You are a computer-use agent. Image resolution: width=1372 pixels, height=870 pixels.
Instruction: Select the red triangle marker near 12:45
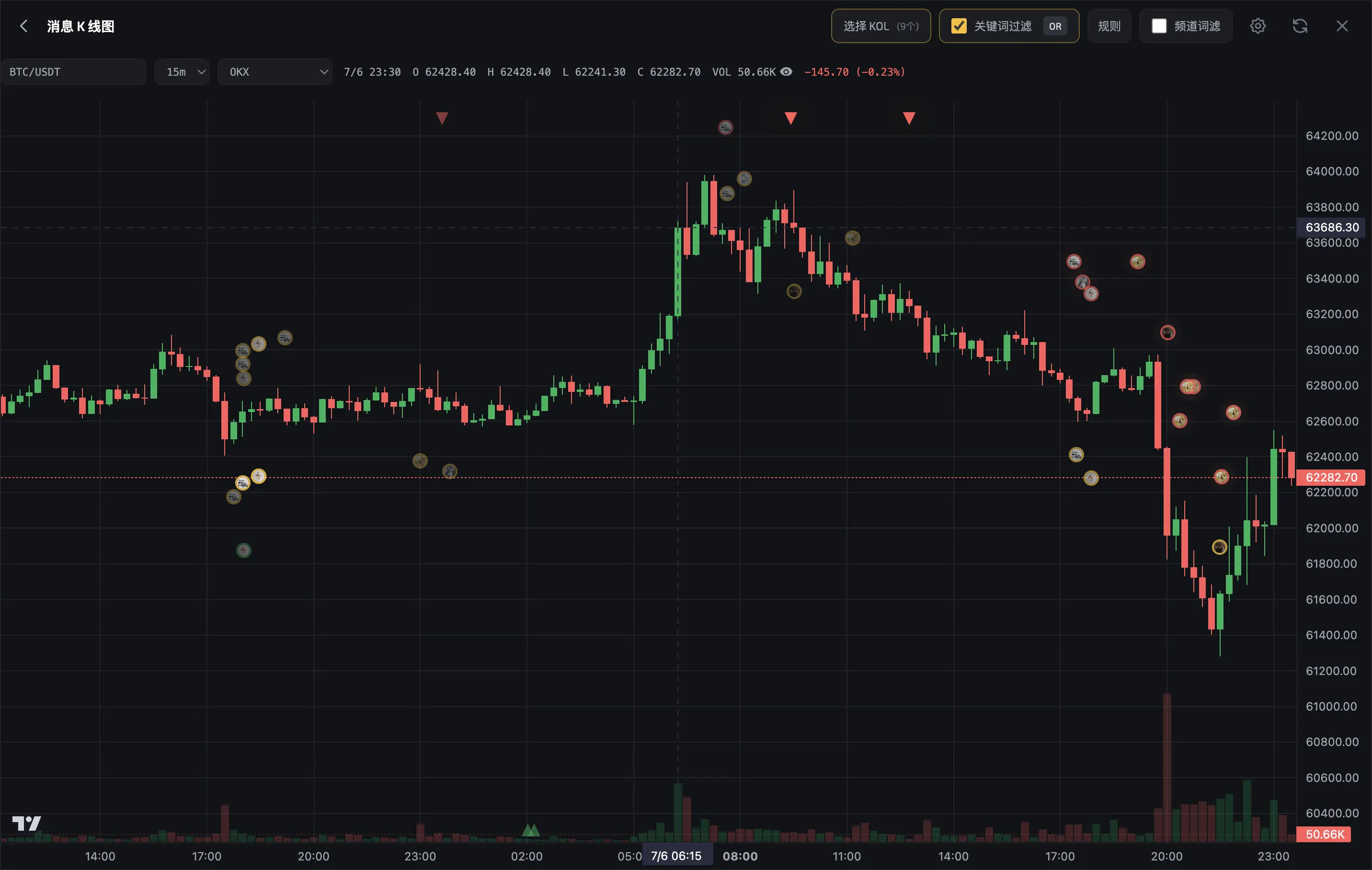tap(909, 118)
